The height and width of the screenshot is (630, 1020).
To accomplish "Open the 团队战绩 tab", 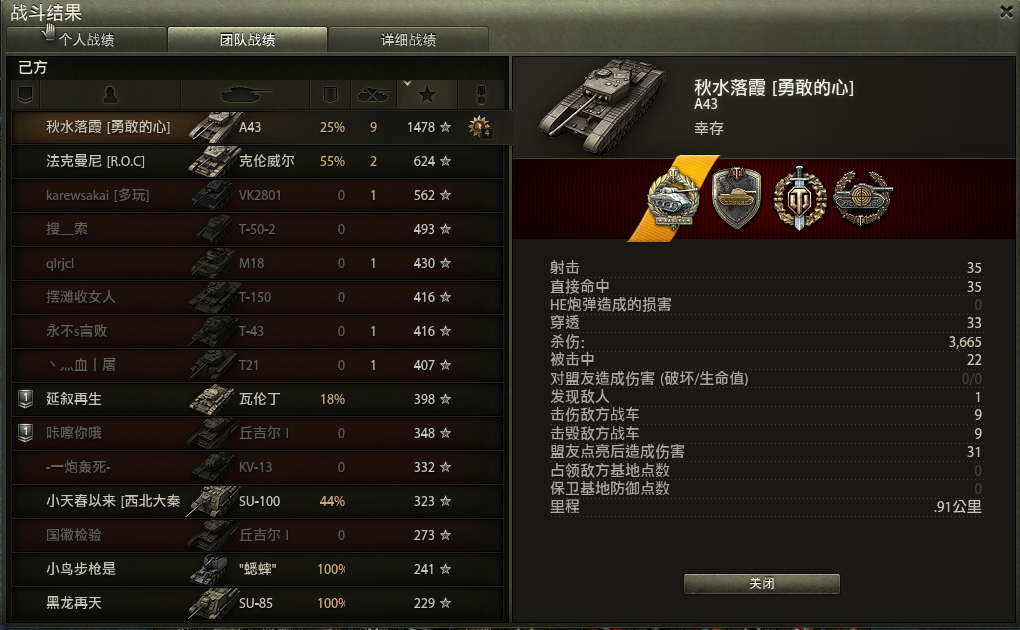I will point(247,40).
